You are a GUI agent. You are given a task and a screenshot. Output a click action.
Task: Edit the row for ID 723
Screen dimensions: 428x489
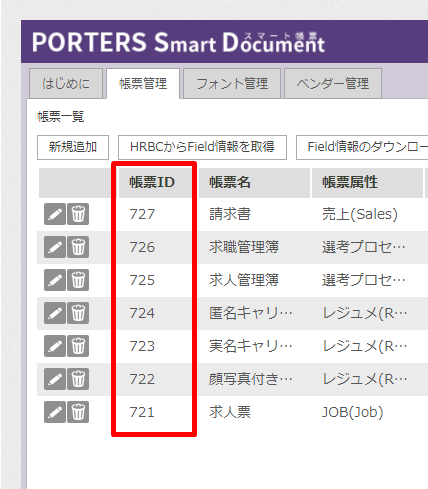[x=55, y=346]
